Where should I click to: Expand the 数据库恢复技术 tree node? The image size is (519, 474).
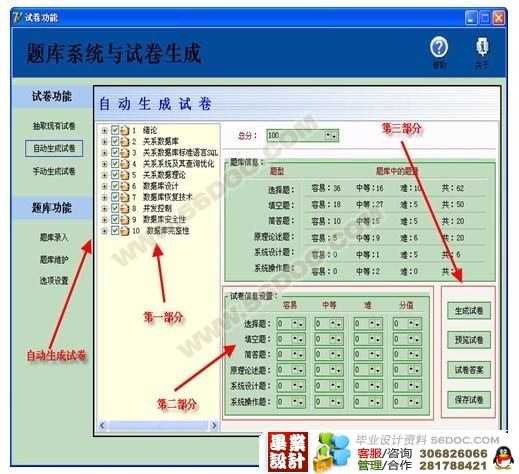(x=104, y=197)
